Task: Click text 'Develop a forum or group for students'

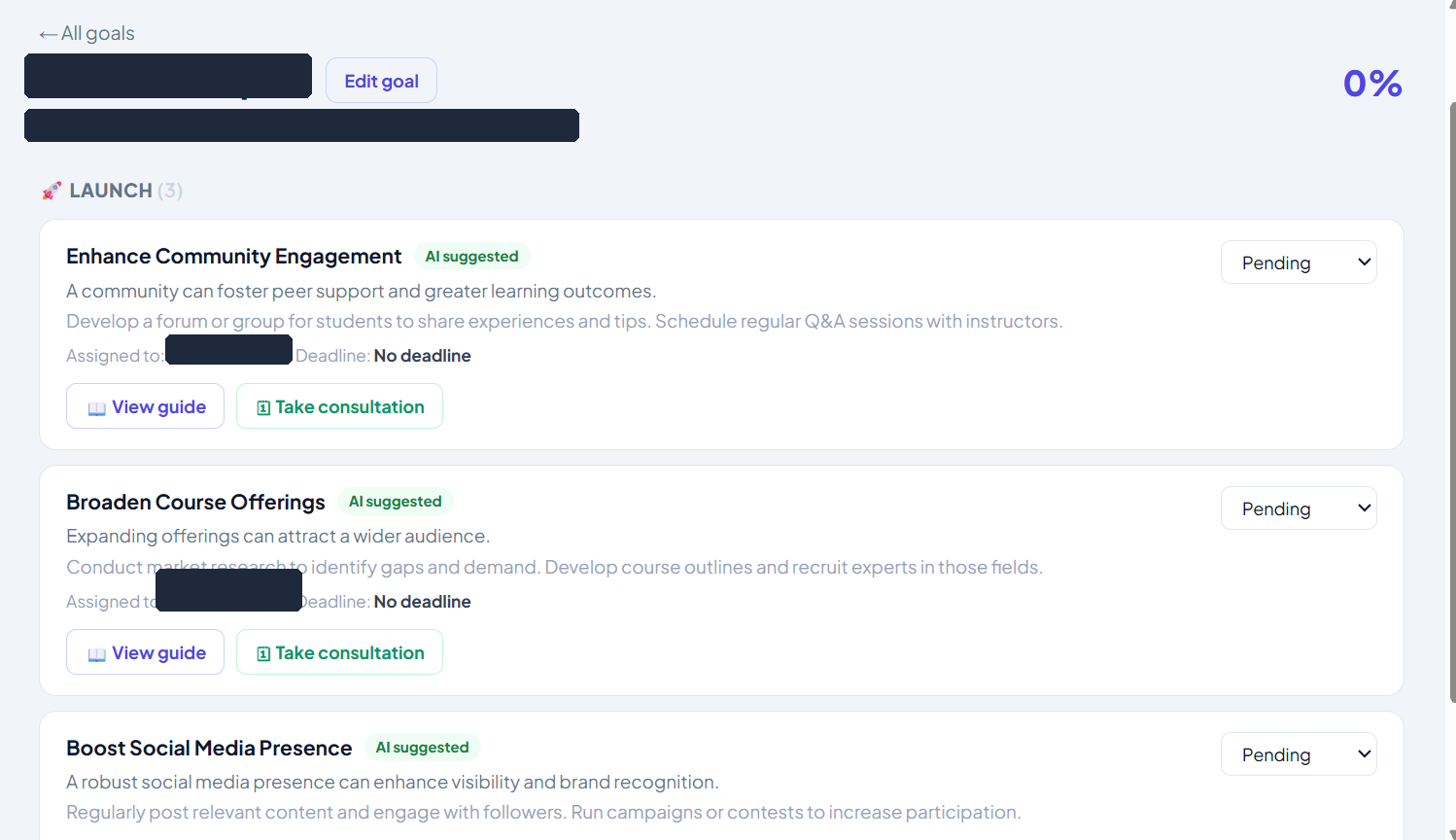Action: coord(565,321)
